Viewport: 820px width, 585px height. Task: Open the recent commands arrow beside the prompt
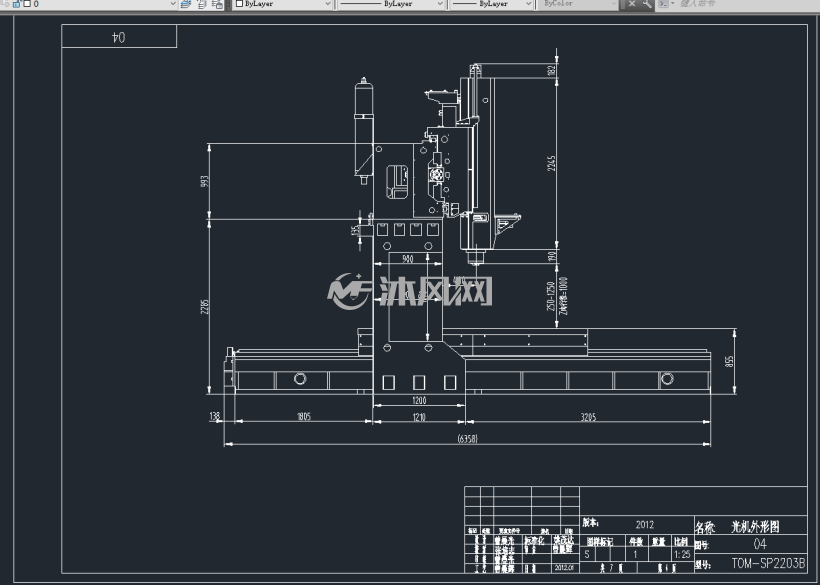click(673, 4)
